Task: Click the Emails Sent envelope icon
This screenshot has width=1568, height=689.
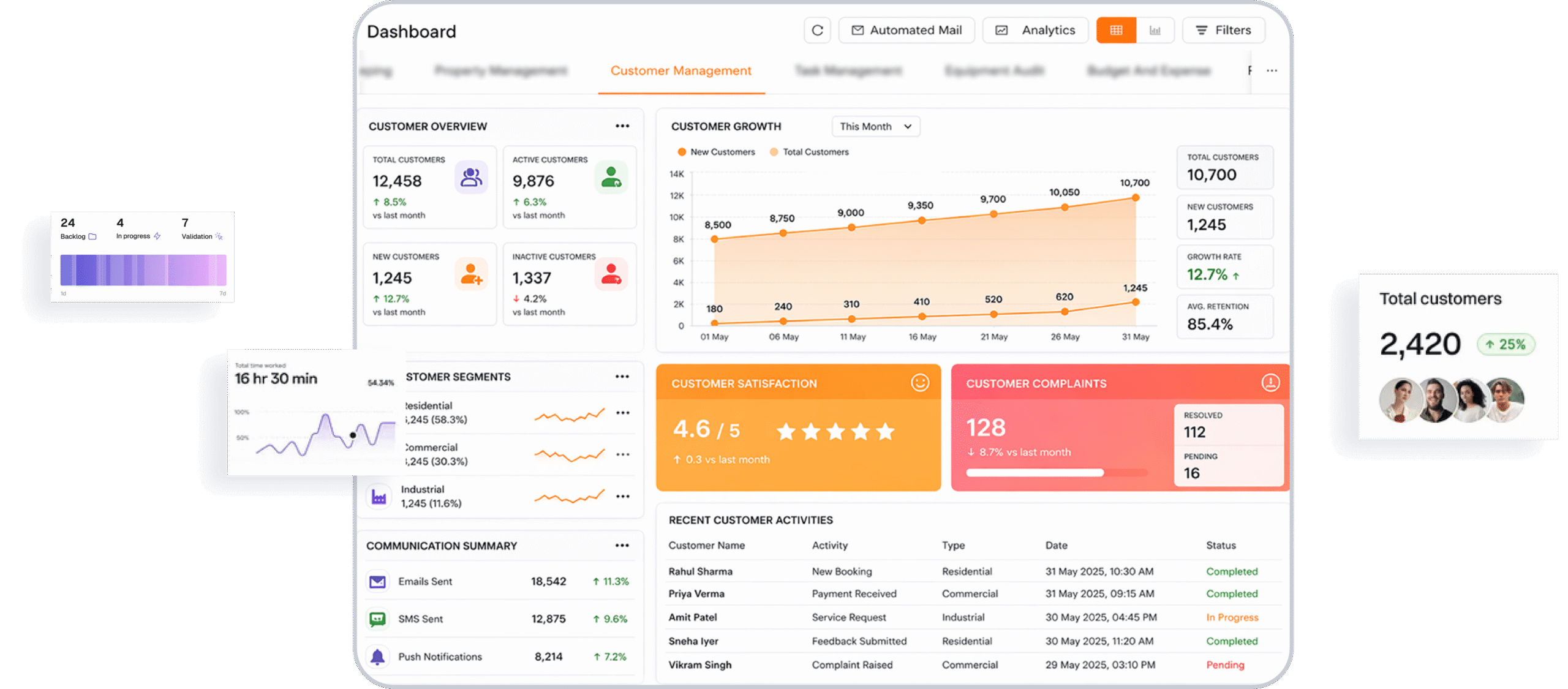Action: tap(377, 581)
